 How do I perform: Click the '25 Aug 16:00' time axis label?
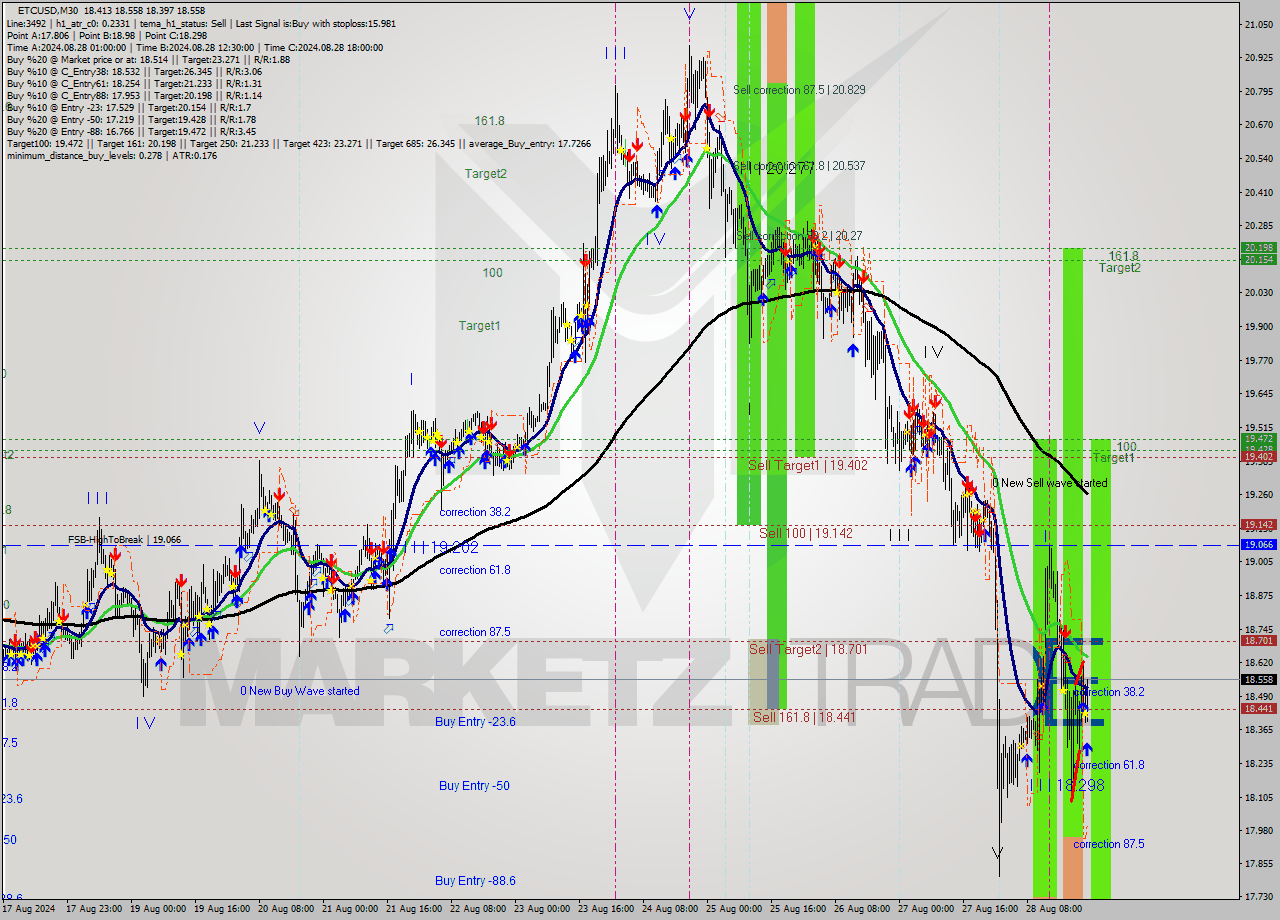tap(797, 910)
